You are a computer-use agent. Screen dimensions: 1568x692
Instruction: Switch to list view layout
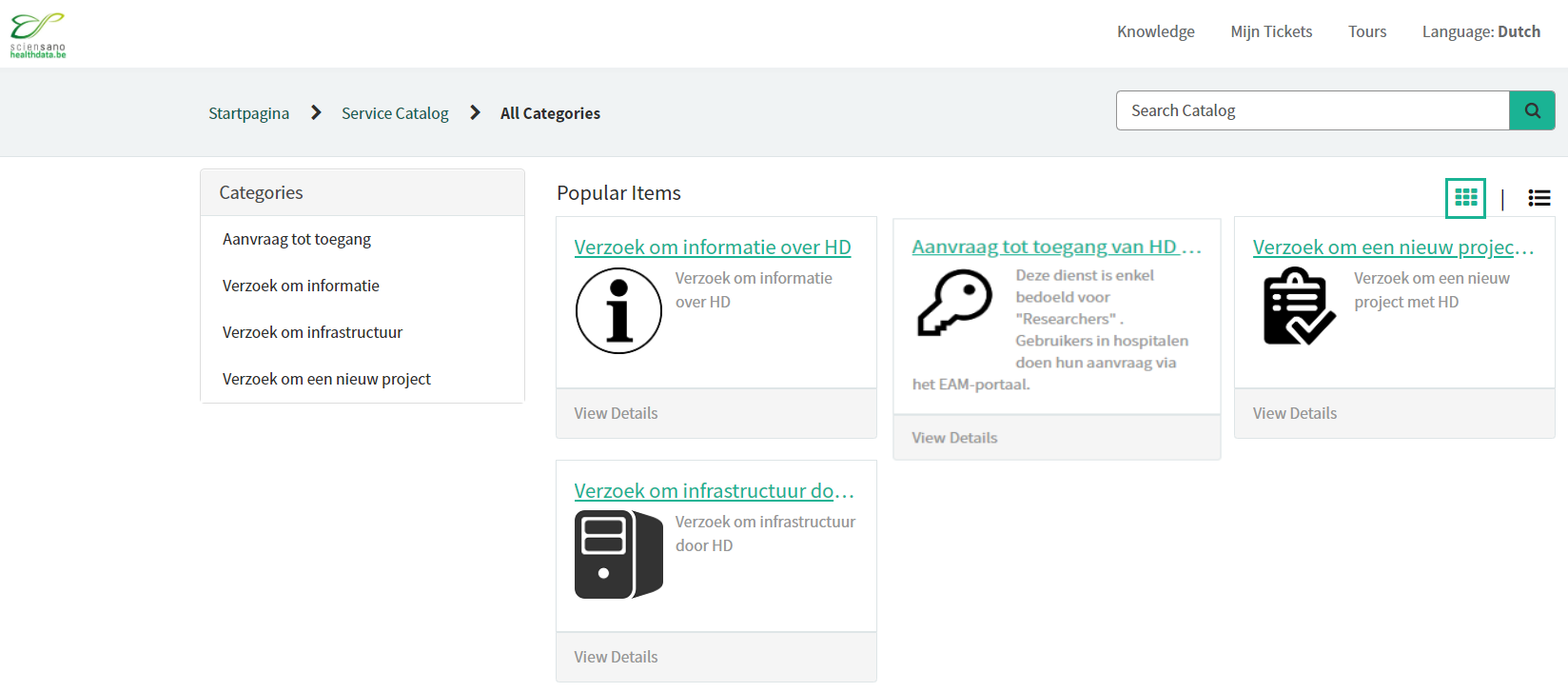click(1539, 198)
